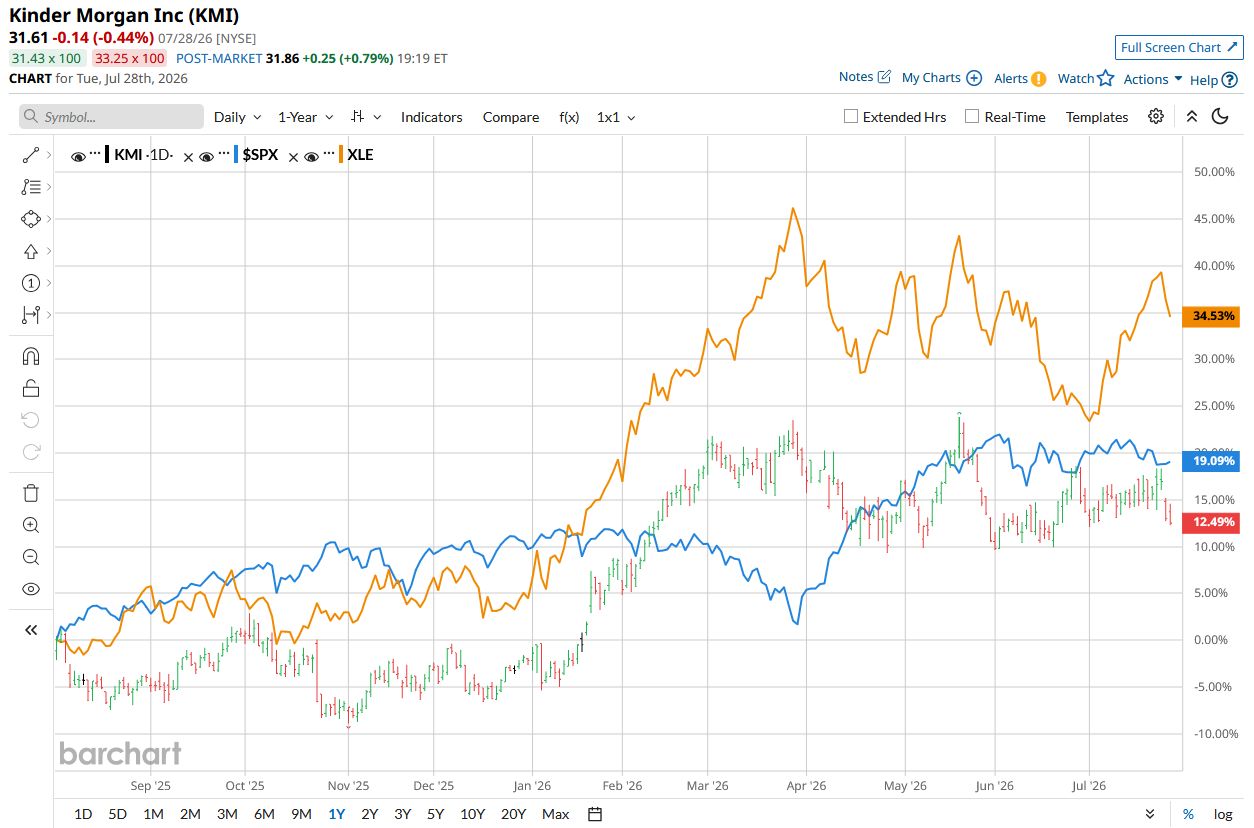Open the Indicators menu

tap(432, 117)
